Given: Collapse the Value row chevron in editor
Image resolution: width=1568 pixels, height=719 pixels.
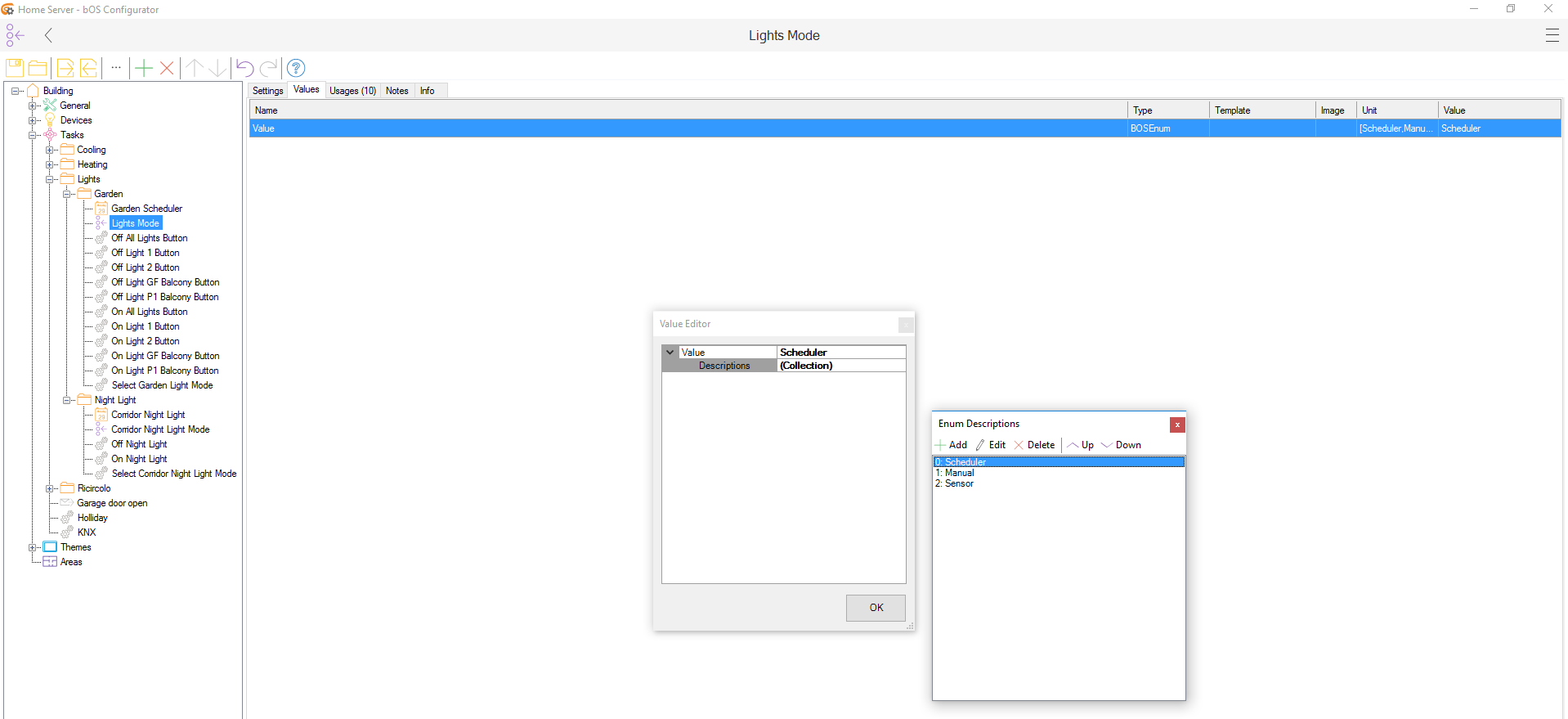Looking at the screenshot, I should click(x=670, y=353).
